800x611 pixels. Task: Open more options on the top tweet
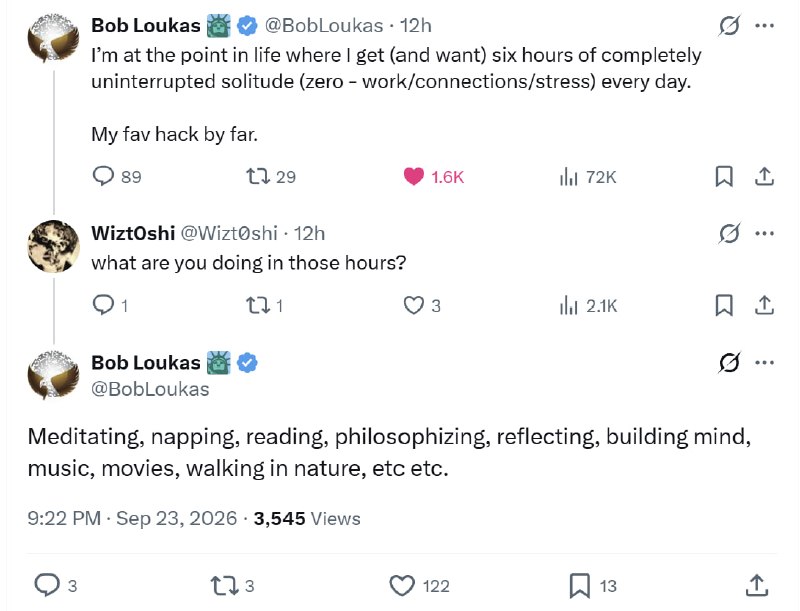click(x=764, y=26)
